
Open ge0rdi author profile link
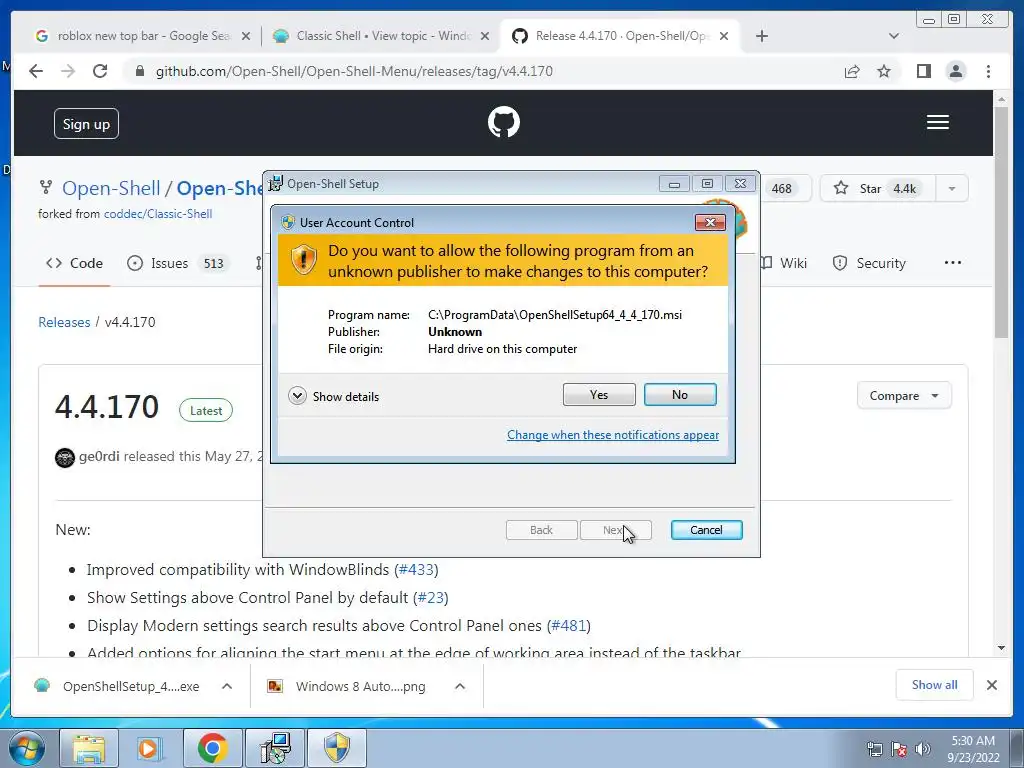[99, 456]
